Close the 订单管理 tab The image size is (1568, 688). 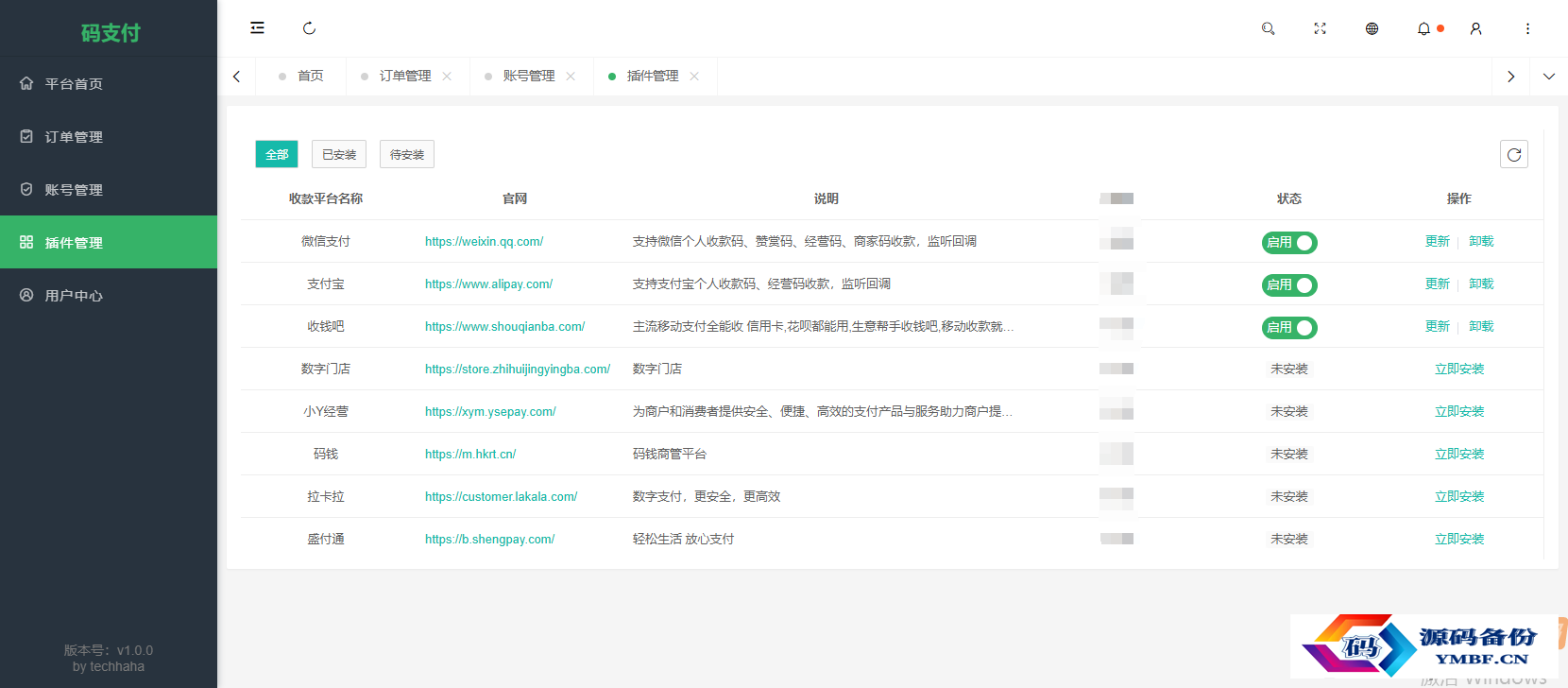447,77
